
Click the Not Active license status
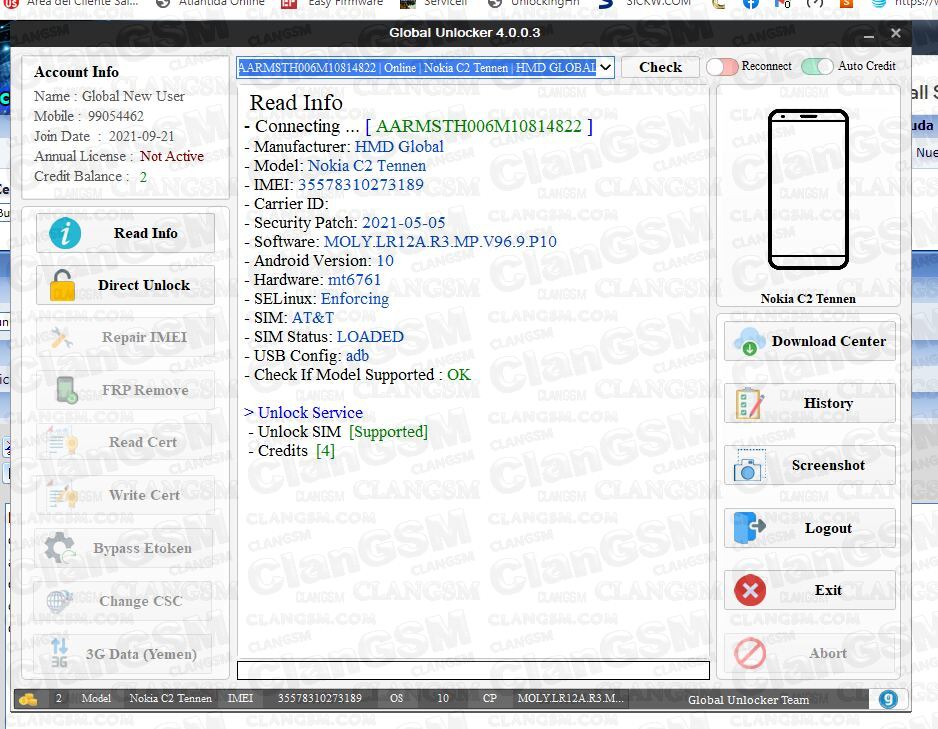coord(172,156)
